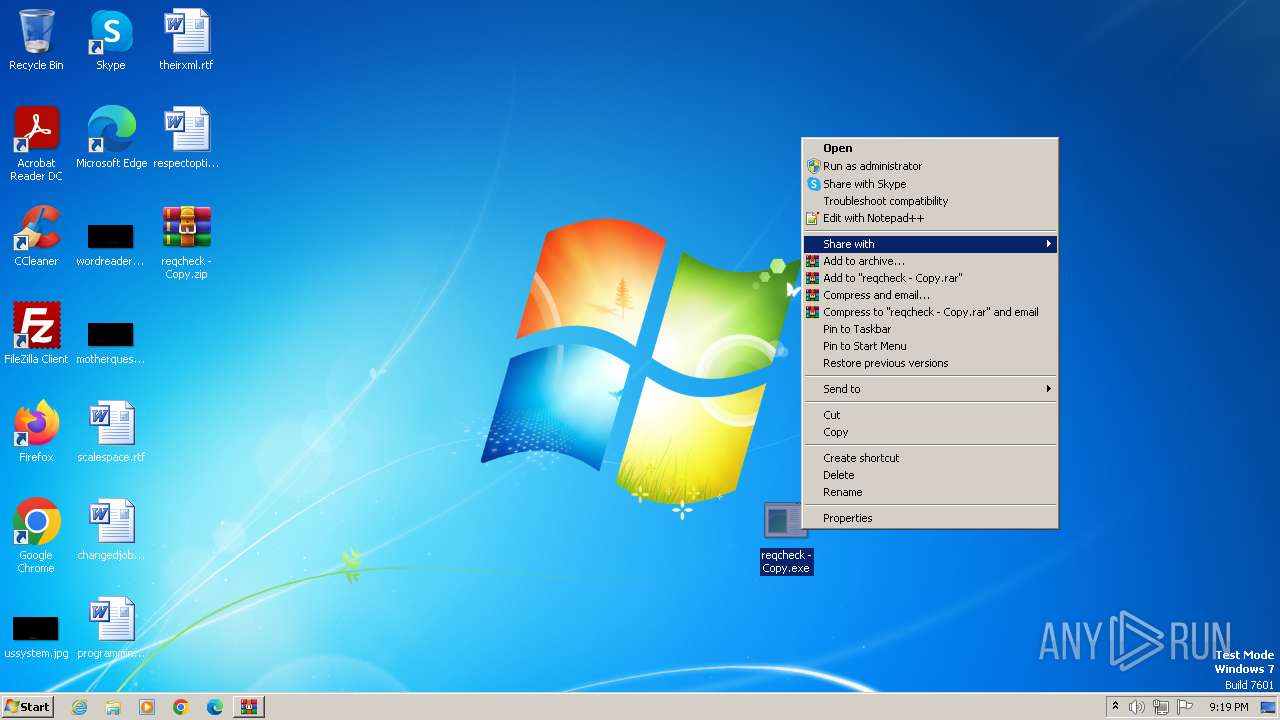Open File Explorer from taskbar
The width and height of the screenshot is (1280, 720).
pyautogui.click(x=113, y=707)
